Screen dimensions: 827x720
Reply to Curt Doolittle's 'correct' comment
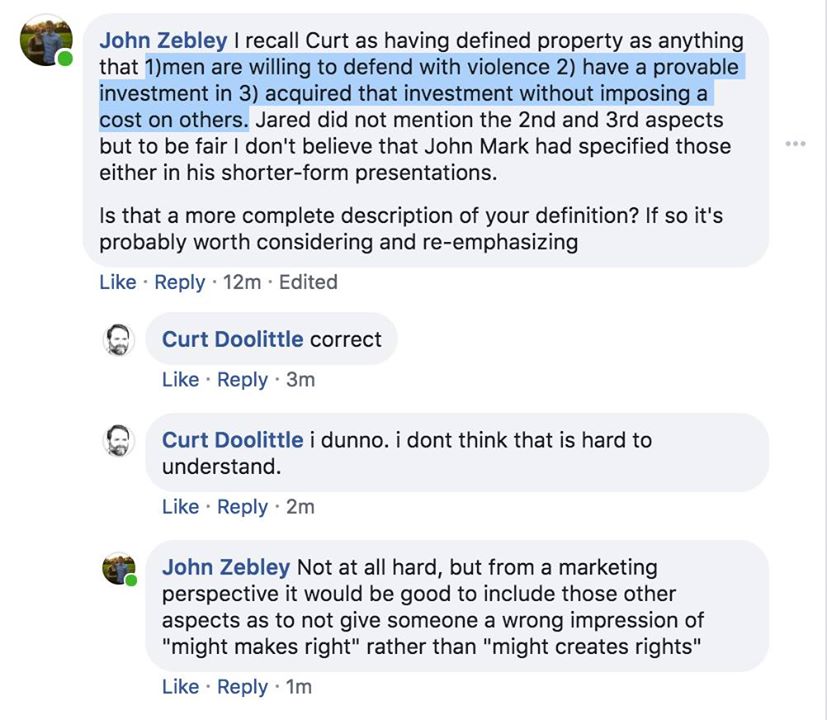[x=243, y=380]
